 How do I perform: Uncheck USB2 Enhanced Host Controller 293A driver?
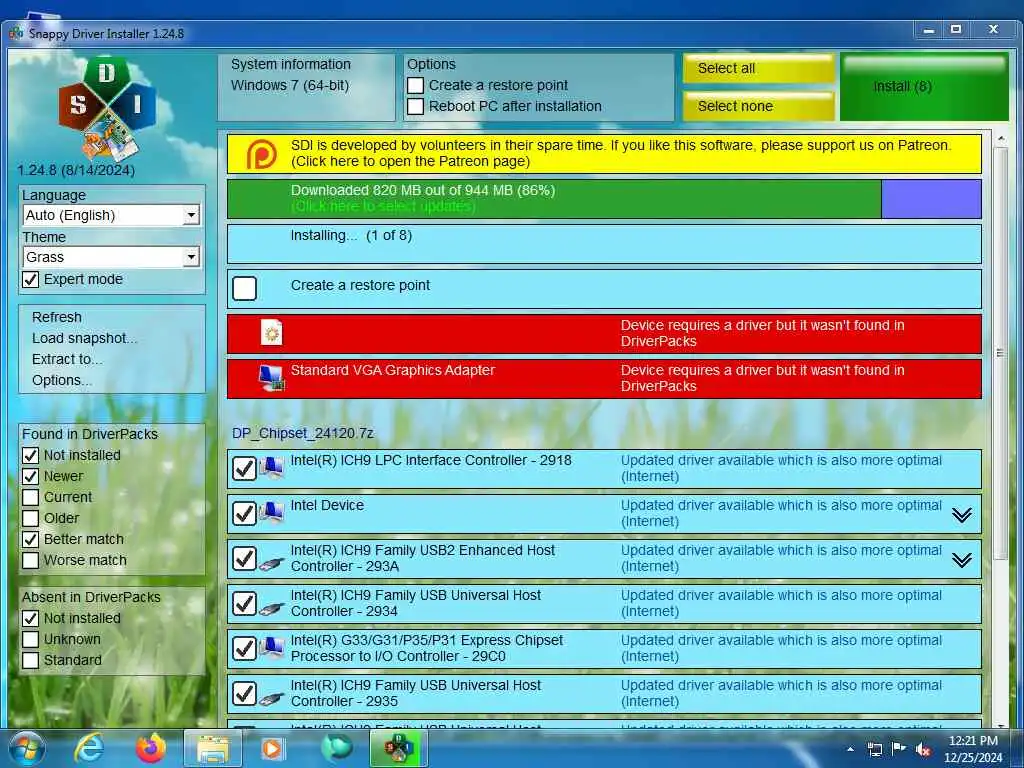(x=245, y=558)
